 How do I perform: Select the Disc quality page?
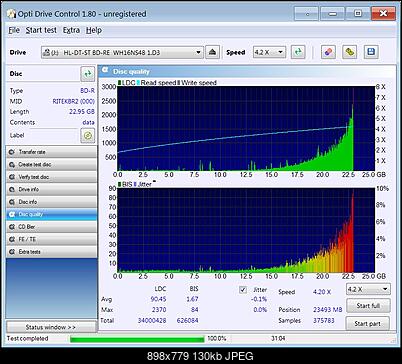tap(51, 214)
